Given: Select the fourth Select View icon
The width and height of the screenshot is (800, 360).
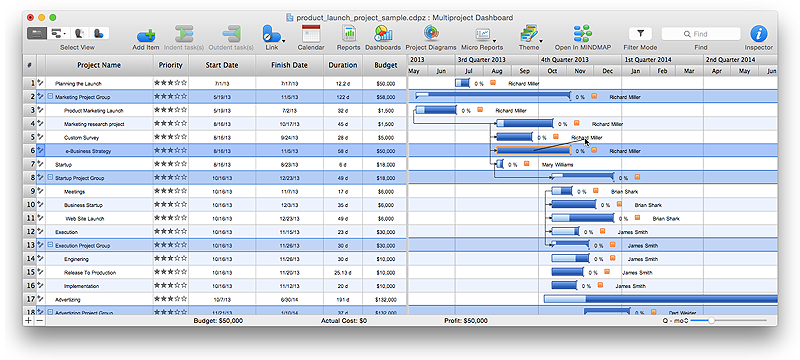Looking at the screenshot, I should point(98,34).
